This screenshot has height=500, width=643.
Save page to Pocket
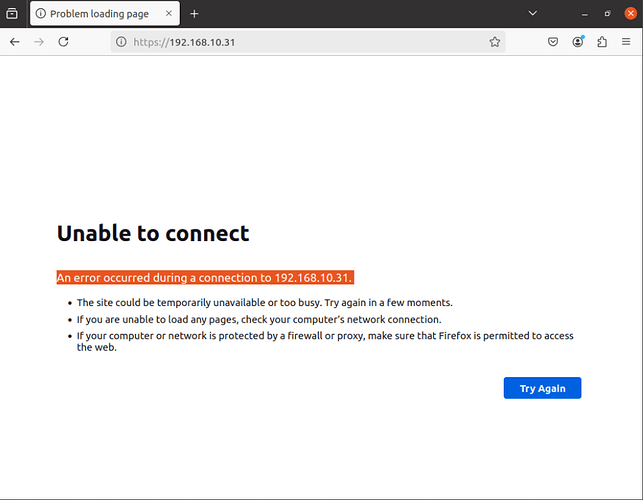click(x=553, y=42)
